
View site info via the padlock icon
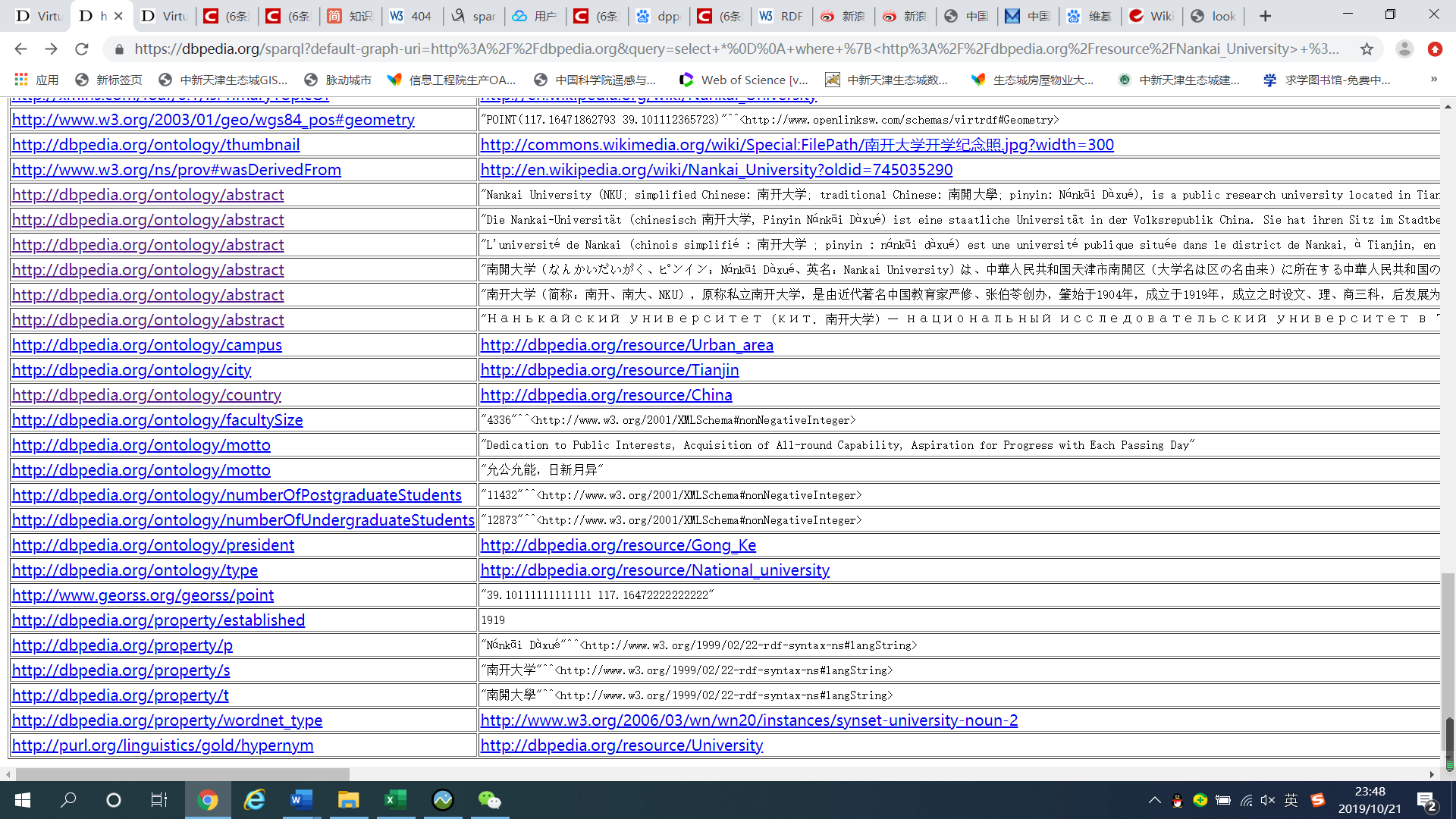(x=118, y=49)
